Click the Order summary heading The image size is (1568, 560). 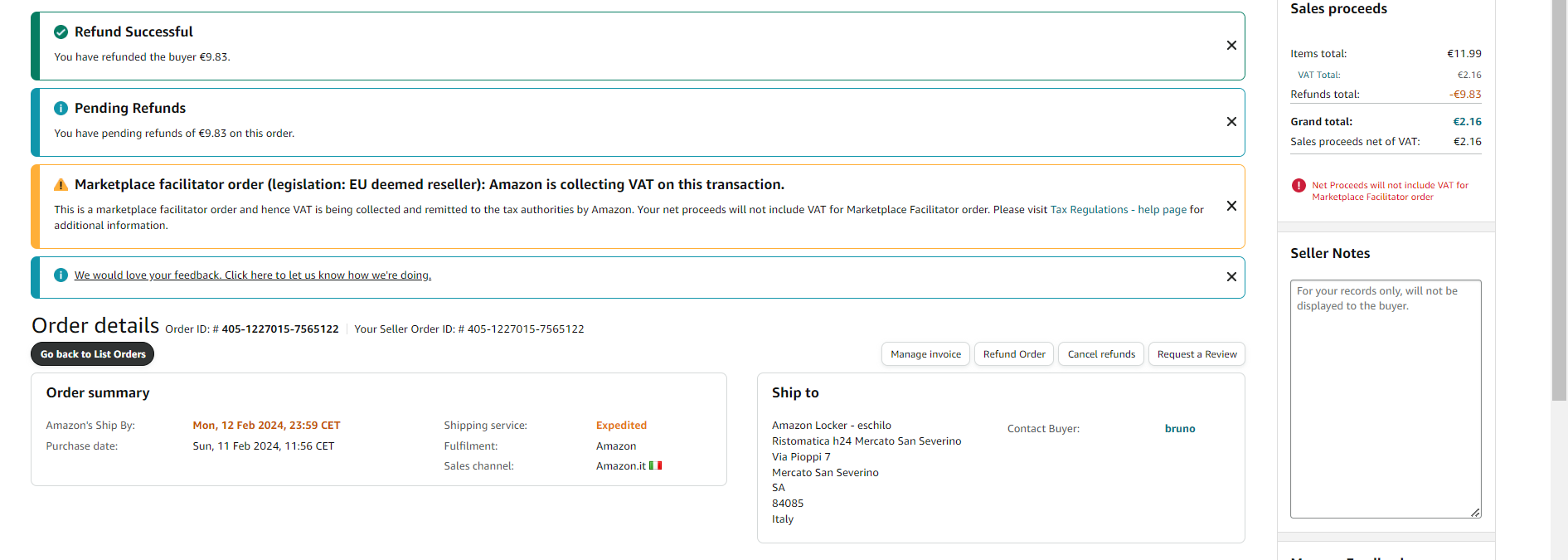tap(98, 393)
